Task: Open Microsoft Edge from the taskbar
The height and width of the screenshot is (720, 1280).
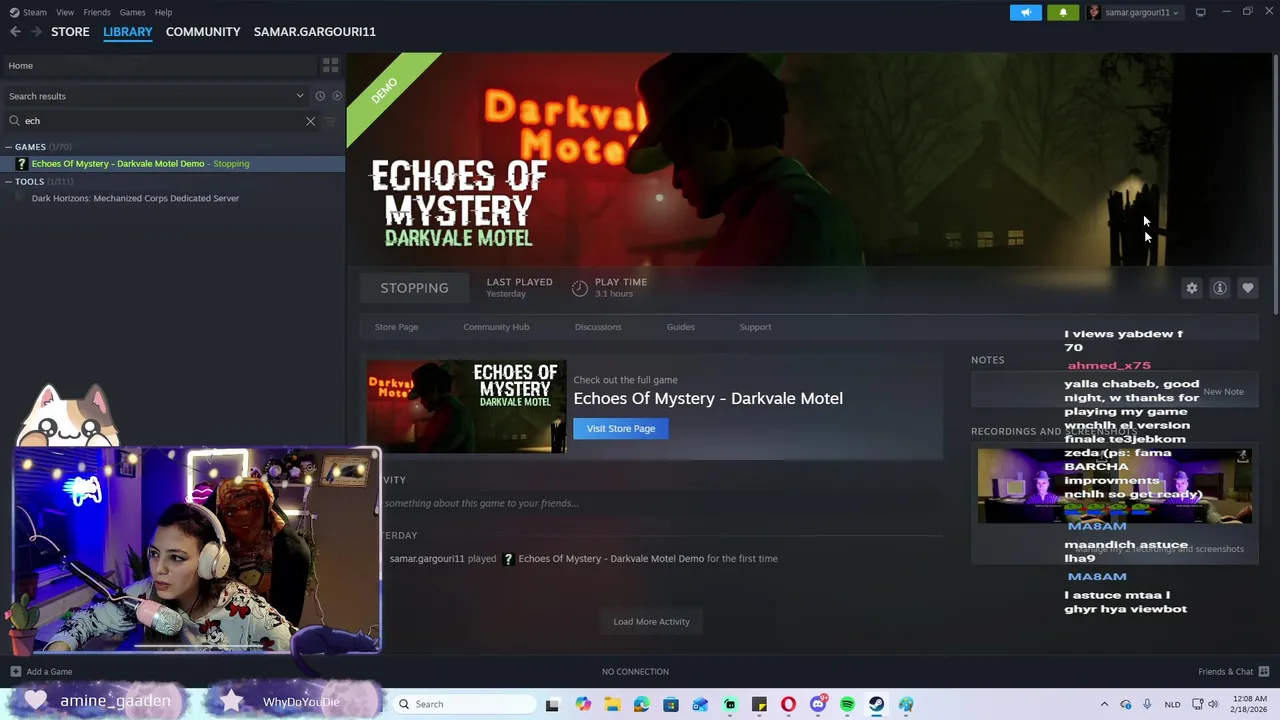Action: [641, 704]
